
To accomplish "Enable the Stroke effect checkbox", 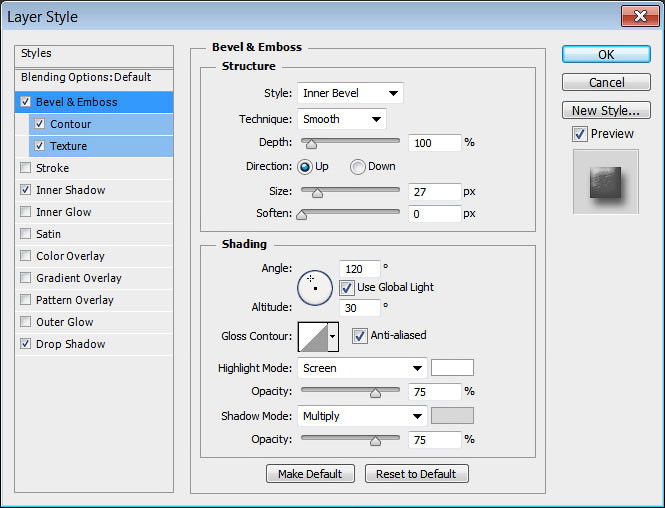I will (25, 168).
